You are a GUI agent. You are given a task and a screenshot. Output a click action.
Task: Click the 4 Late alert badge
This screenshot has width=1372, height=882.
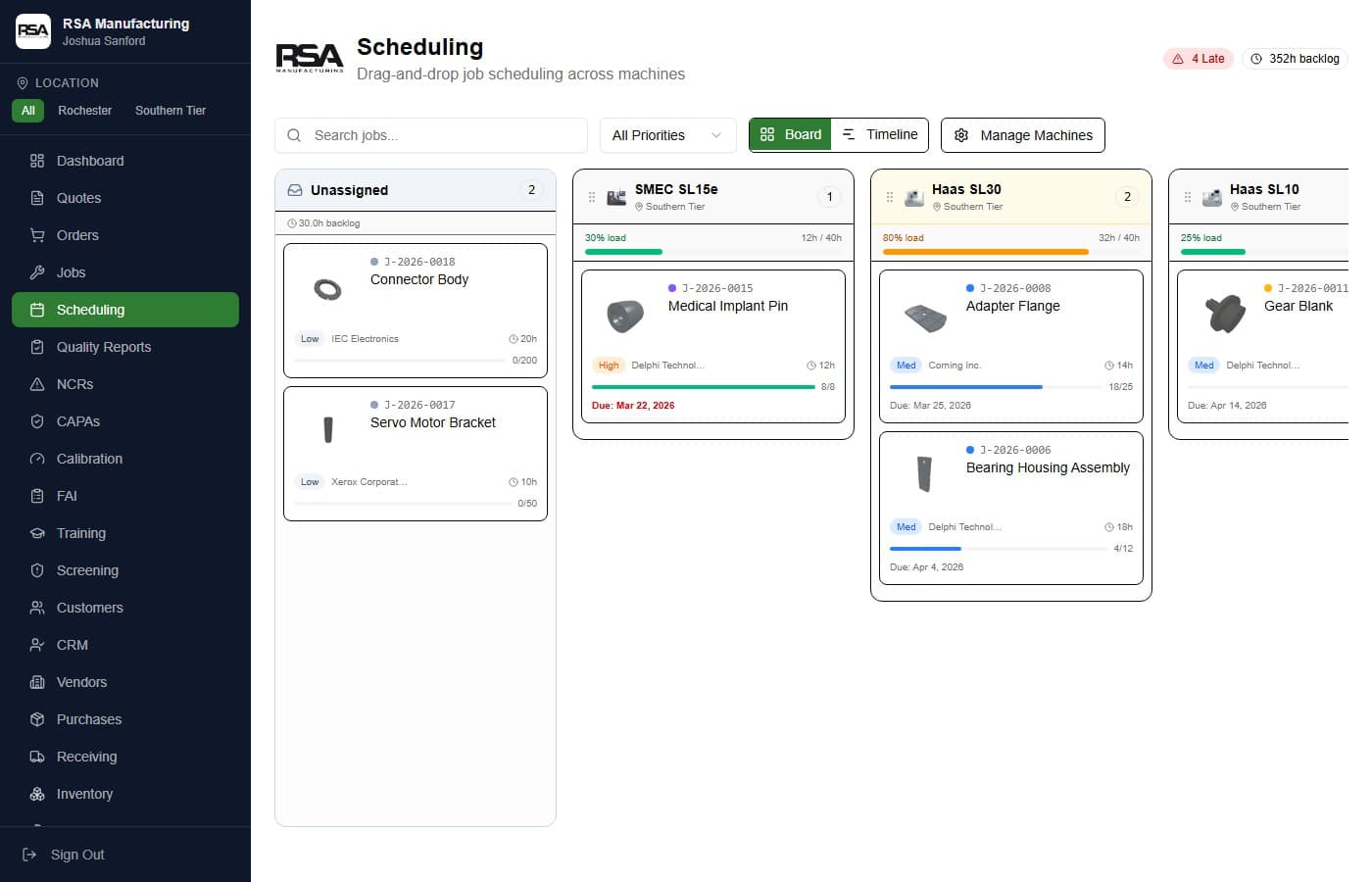[x=1198, y=59]
